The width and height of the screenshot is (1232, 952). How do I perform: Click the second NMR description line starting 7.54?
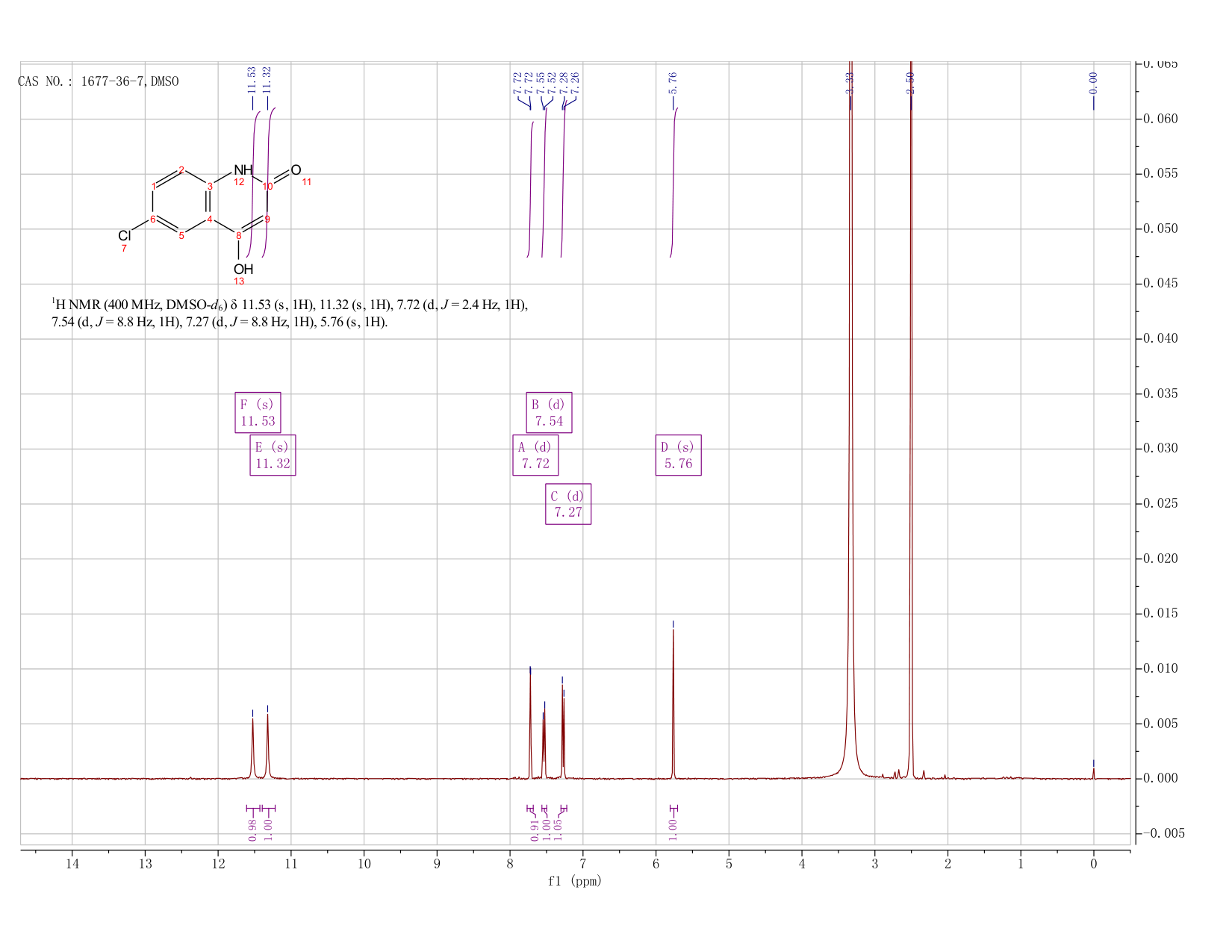pos(220,323)
